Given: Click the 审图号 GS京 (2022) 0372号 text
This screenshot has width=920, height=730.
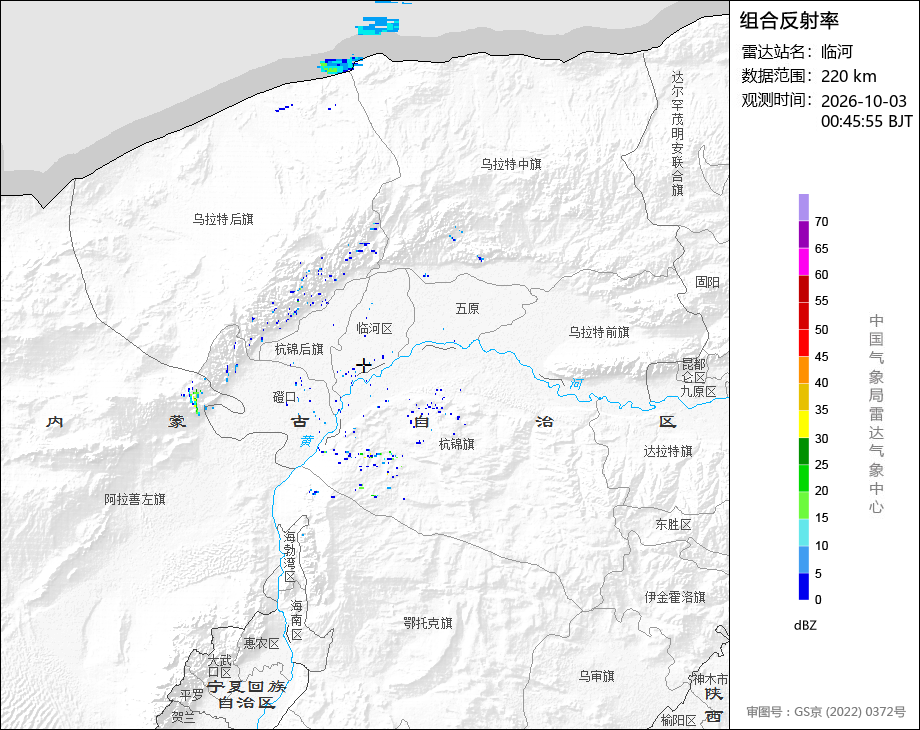Looking at the screenshot, I should (x=826, y=712).
